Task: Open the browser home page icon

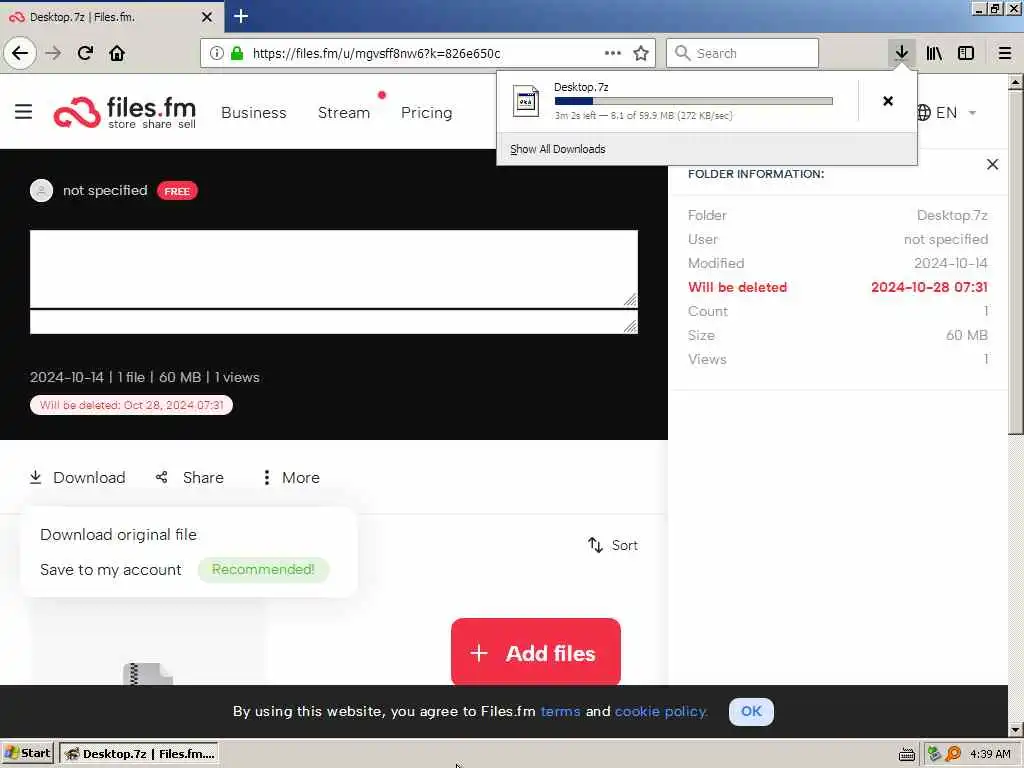Action: pos(117,53)
